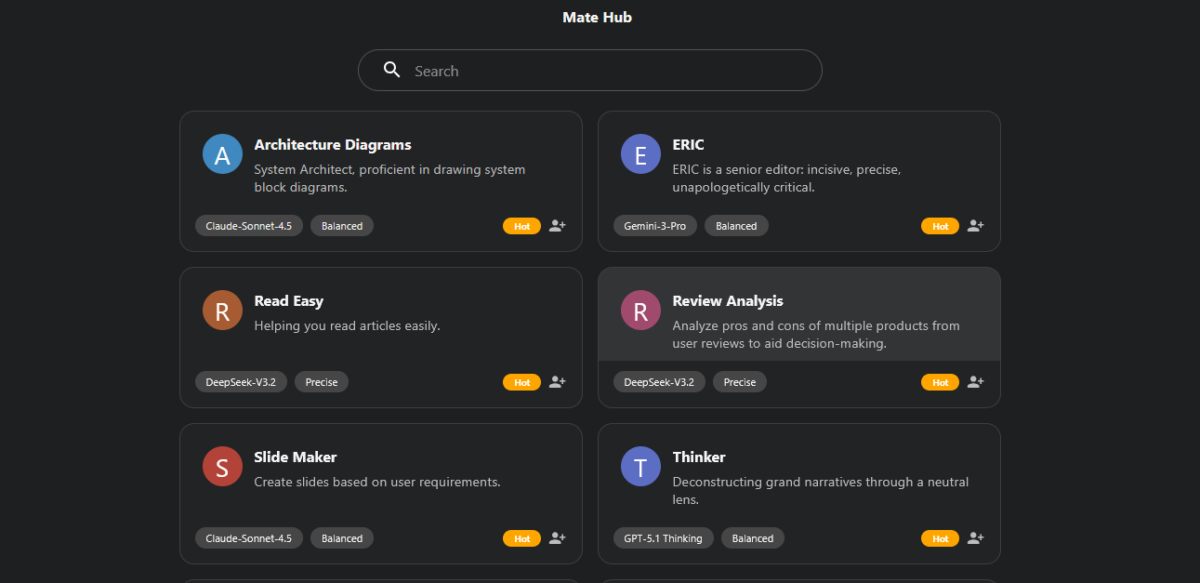Type in the Mate Hub search field
1200x583 pixels.
pyautogui.click(x=610, y=71)
